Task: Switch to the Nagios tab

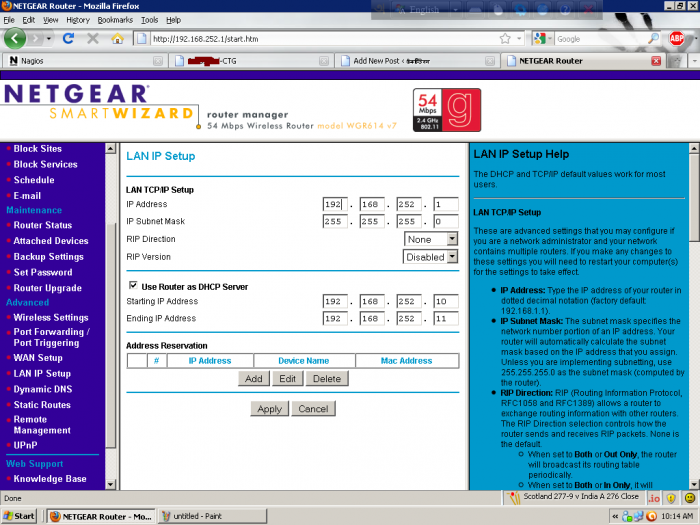Action: (84, 61)
